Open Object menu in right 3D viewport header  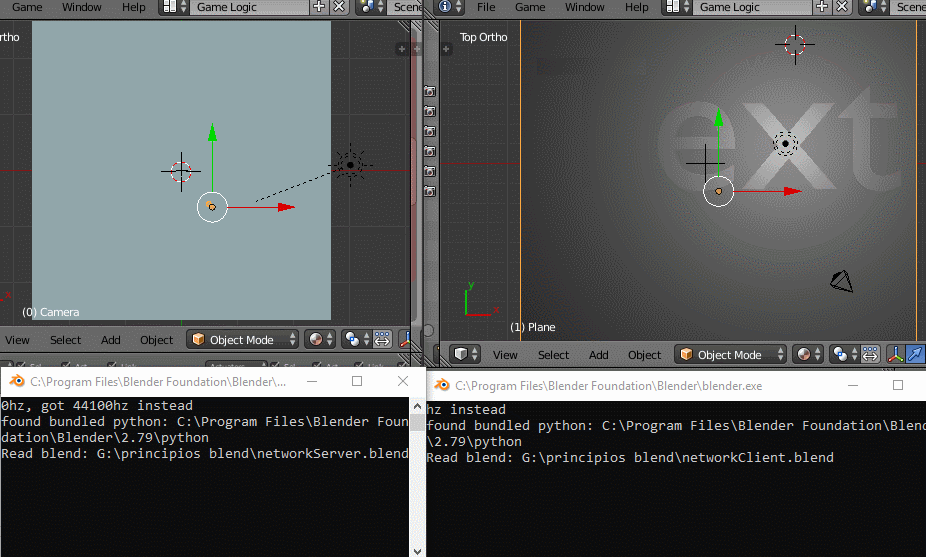644,355
